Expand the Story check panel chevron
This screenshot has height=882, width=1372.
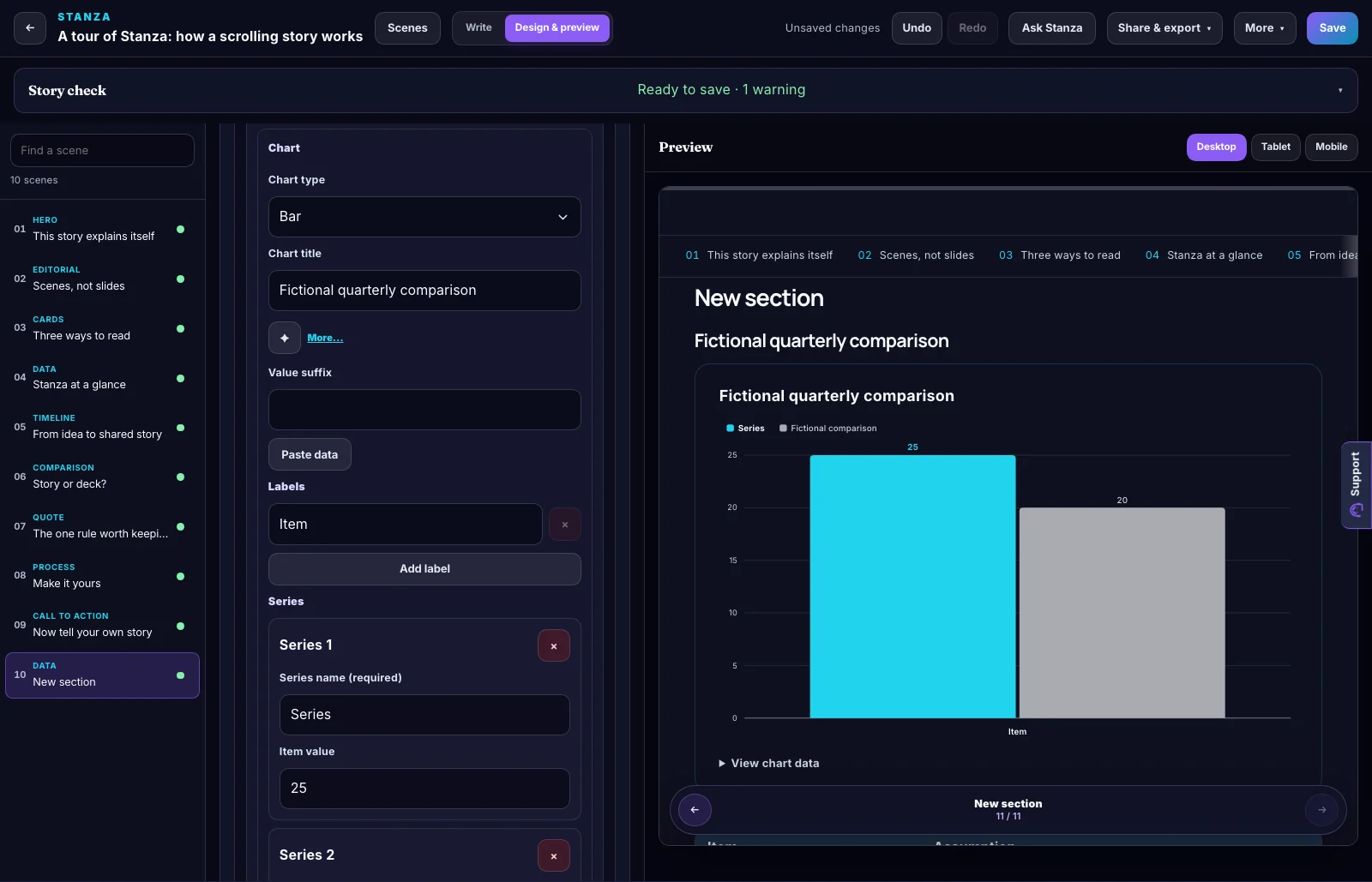(x=1340, y=91)
